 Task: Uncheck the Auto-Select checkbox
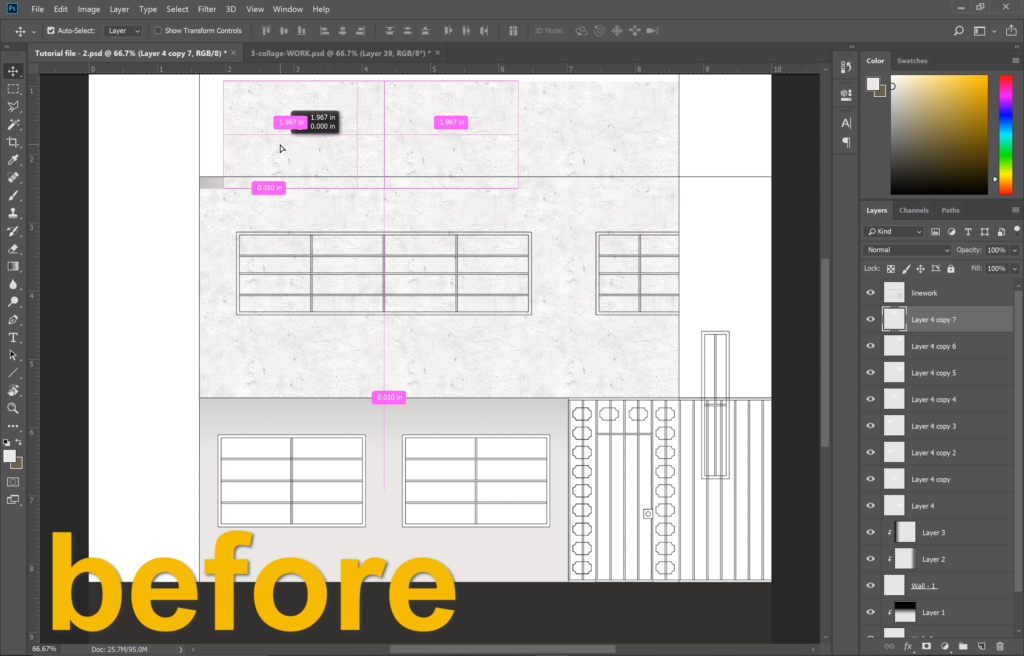click(x=51, y=31)
